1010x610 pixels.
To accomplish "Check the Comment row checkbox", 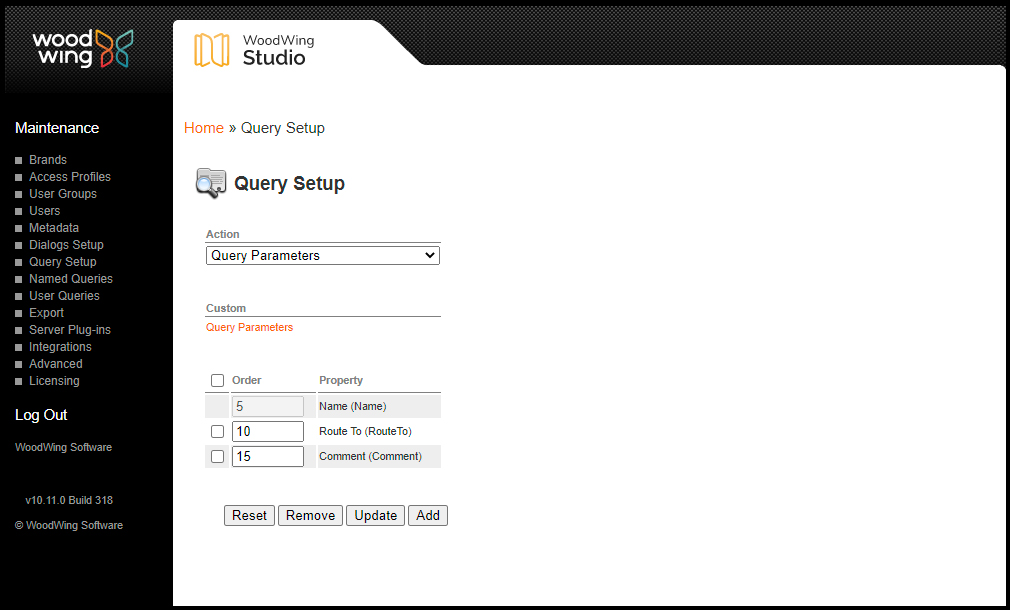I will pyautogui.click(x=217, y=456).
